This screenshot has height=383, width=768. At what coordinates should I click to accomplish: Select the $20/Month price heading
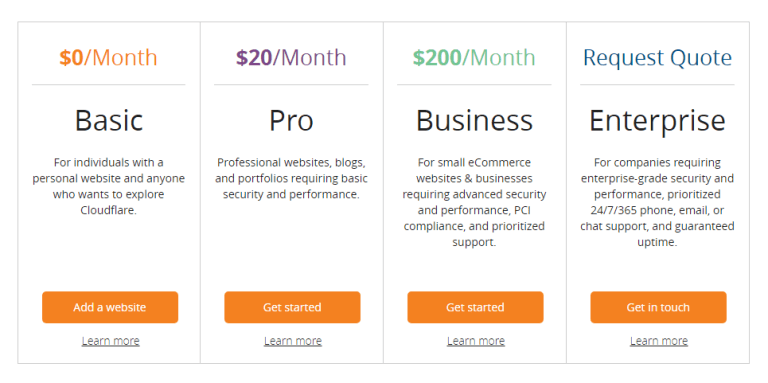pos(291,58)
